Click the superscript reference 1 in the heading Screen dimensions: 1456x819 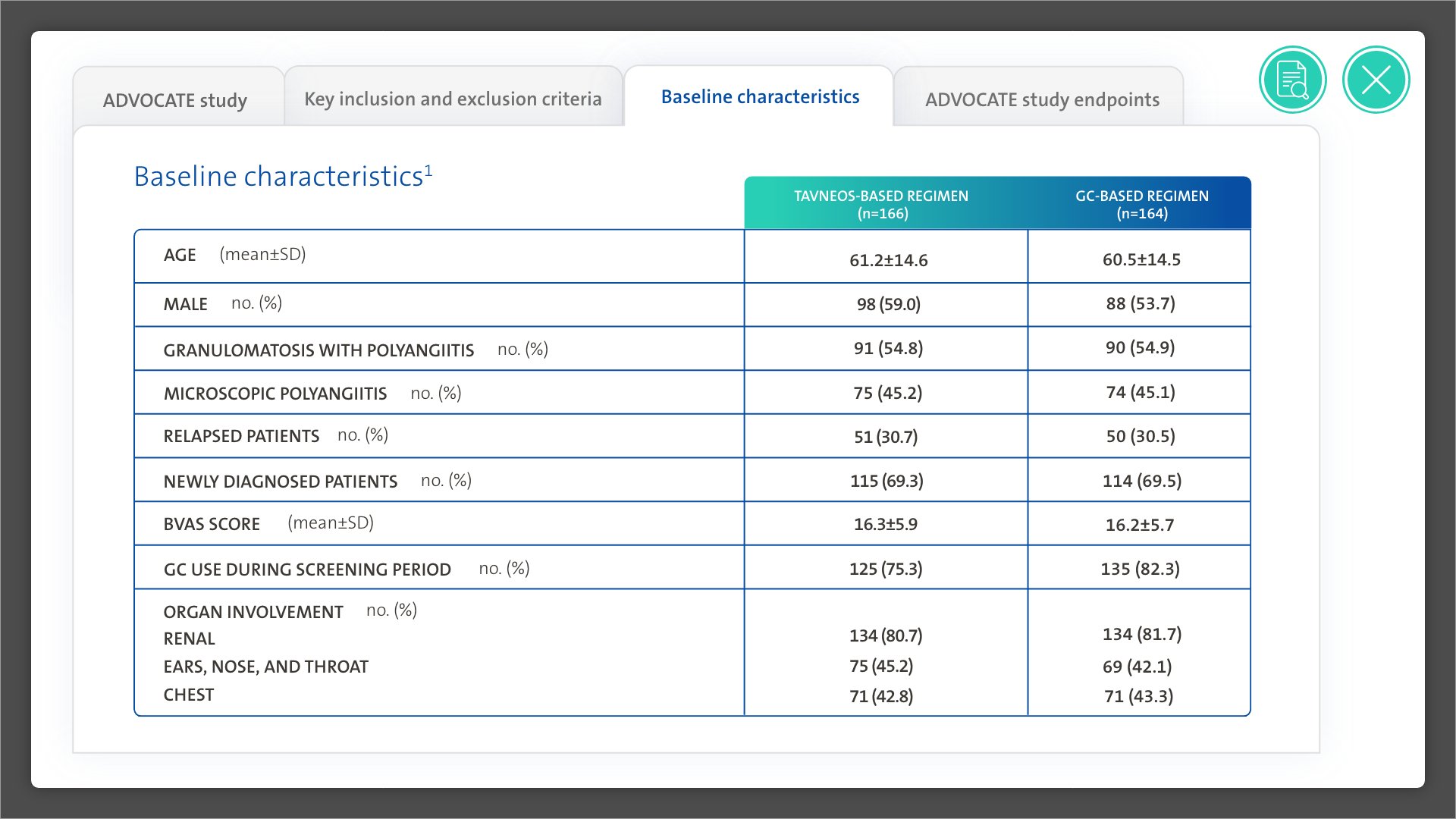click(428, 170)
